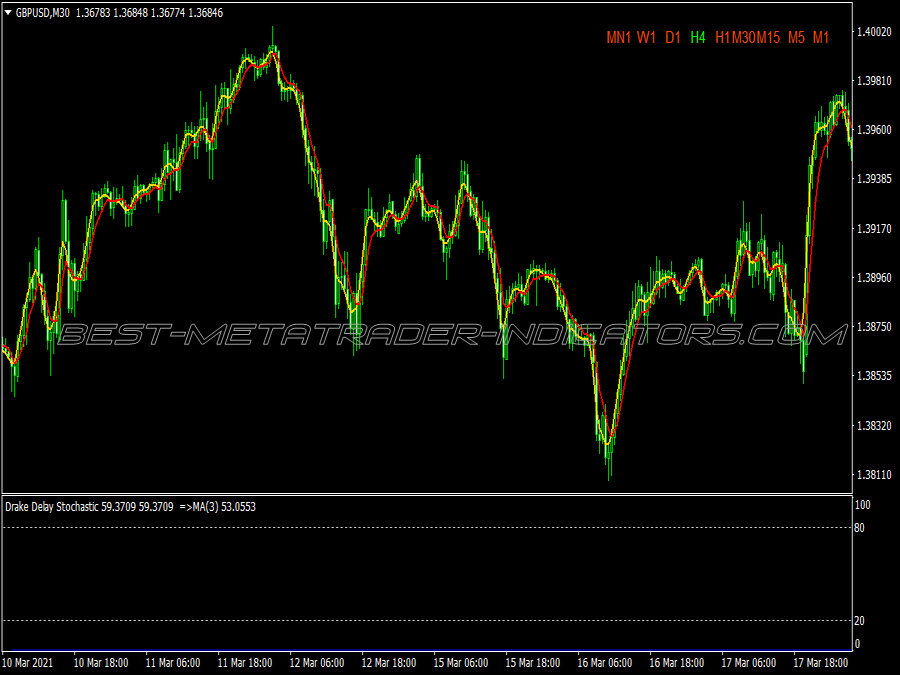Click the MN1 timeframe label

619,38
